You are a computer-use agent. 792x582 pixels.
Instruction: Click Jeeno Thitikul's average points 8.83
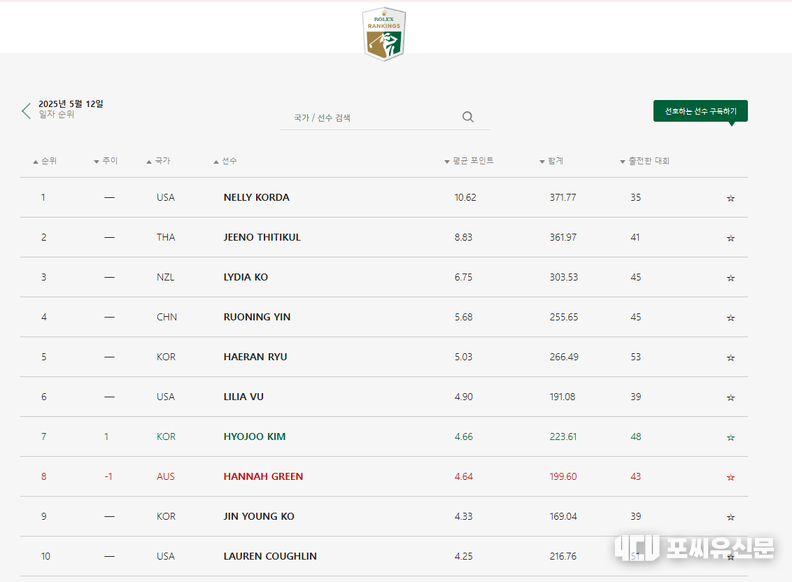pyautogui.click(x=463, y=237)
